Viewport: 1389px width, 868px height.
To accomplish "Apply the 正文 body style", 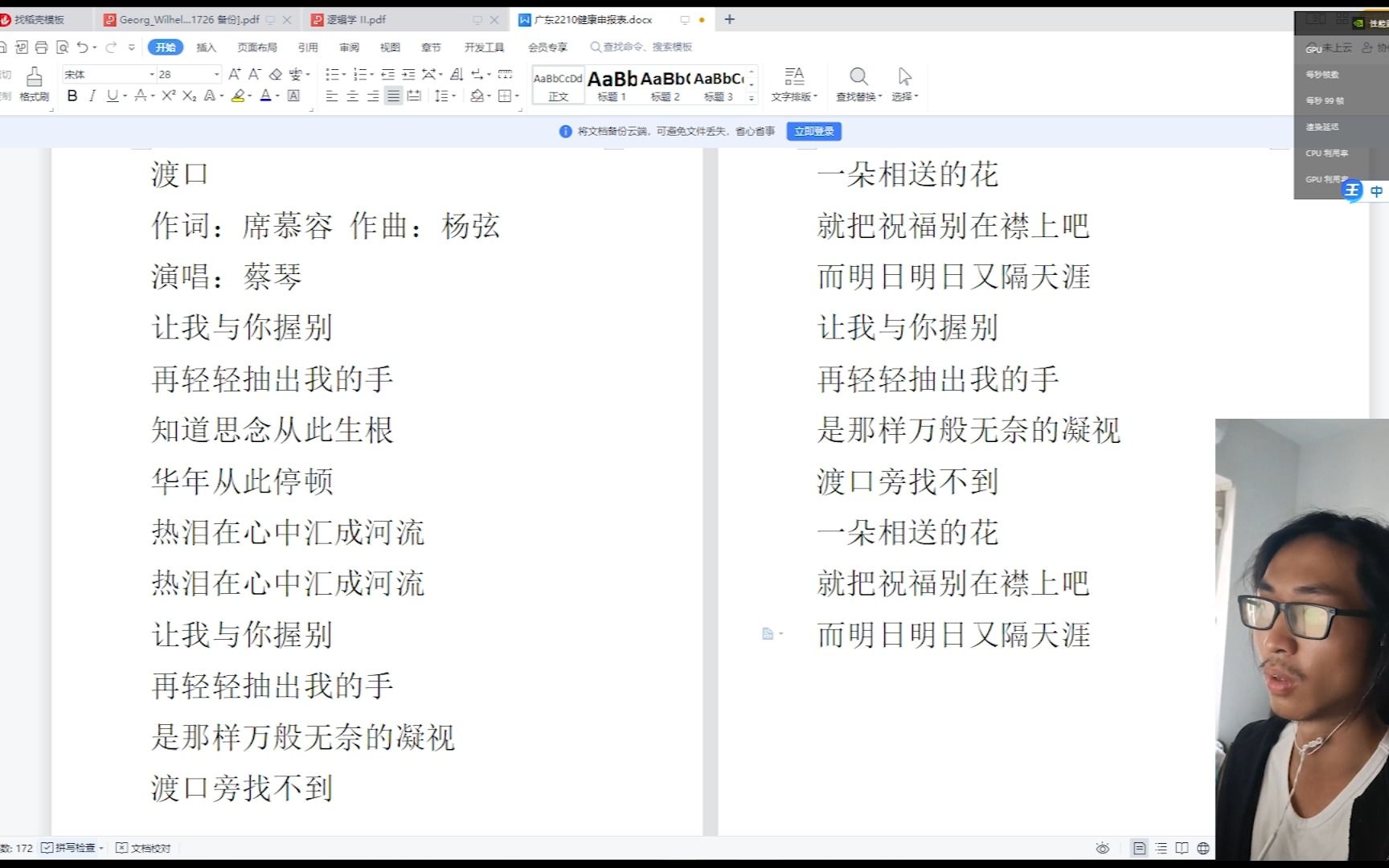I will pyautogui.click(x=558, y=85).
